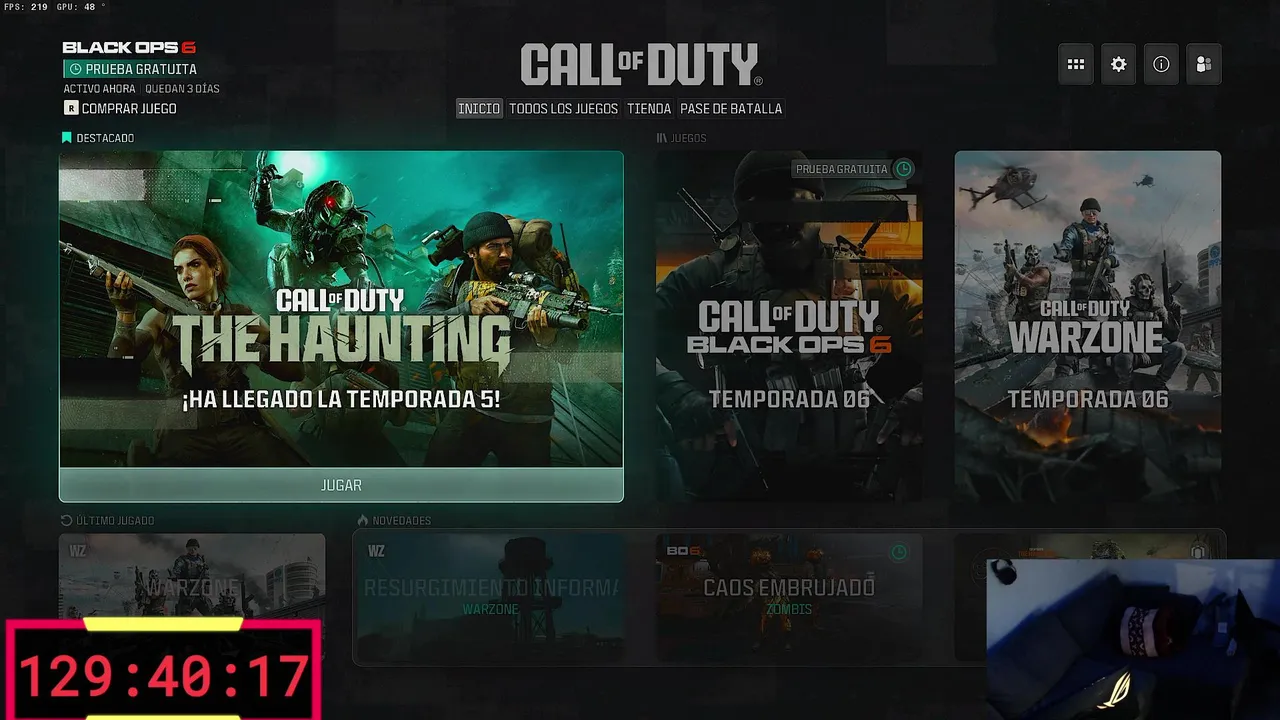Image resolution: width=1280 pixels, height=720 pixels.
Task: Select the Warzone Temporada 06 tile
Action: point(1088,326)
